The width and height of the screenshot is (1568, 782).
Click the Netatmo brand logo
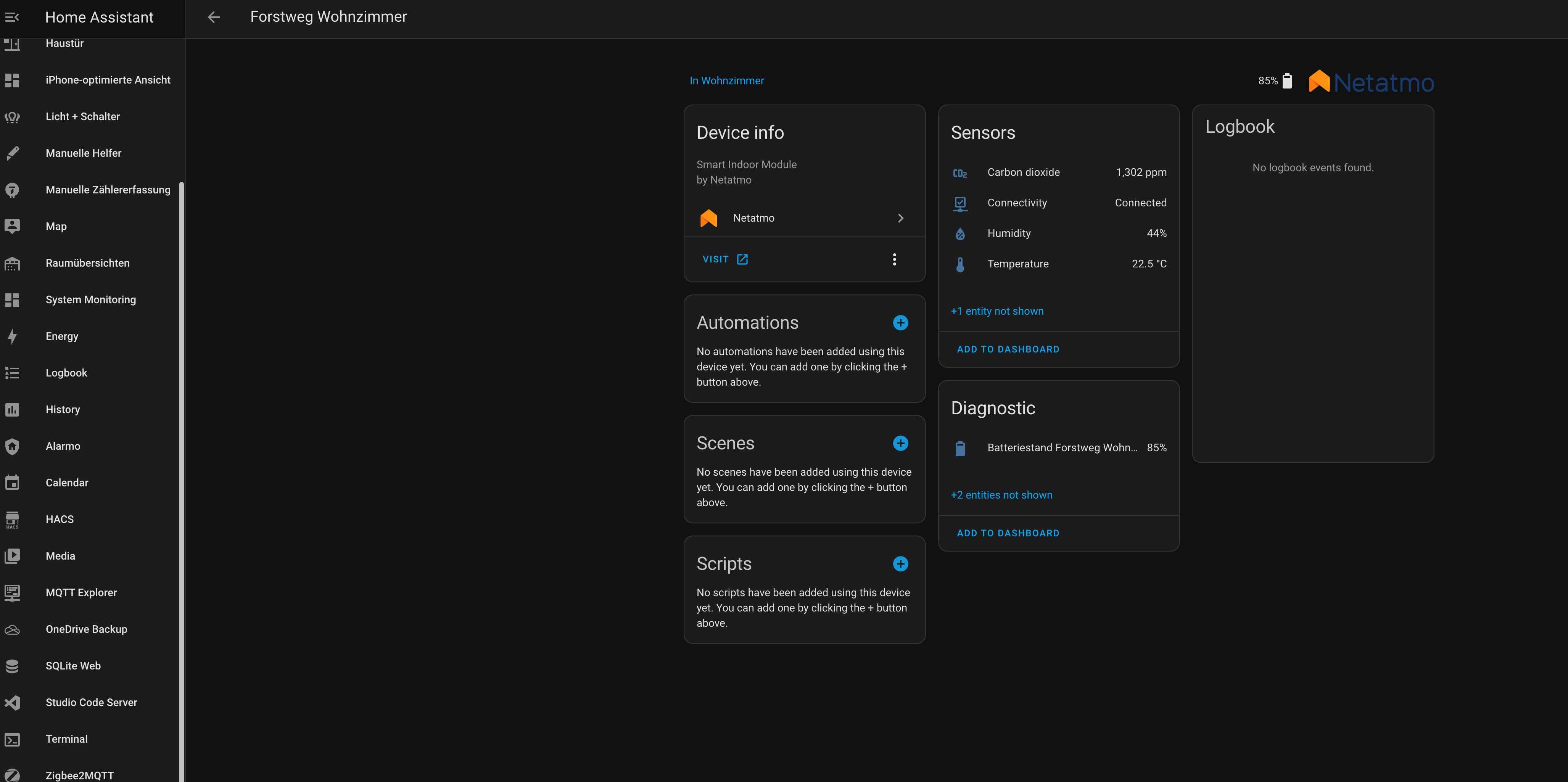point(1372,82)
